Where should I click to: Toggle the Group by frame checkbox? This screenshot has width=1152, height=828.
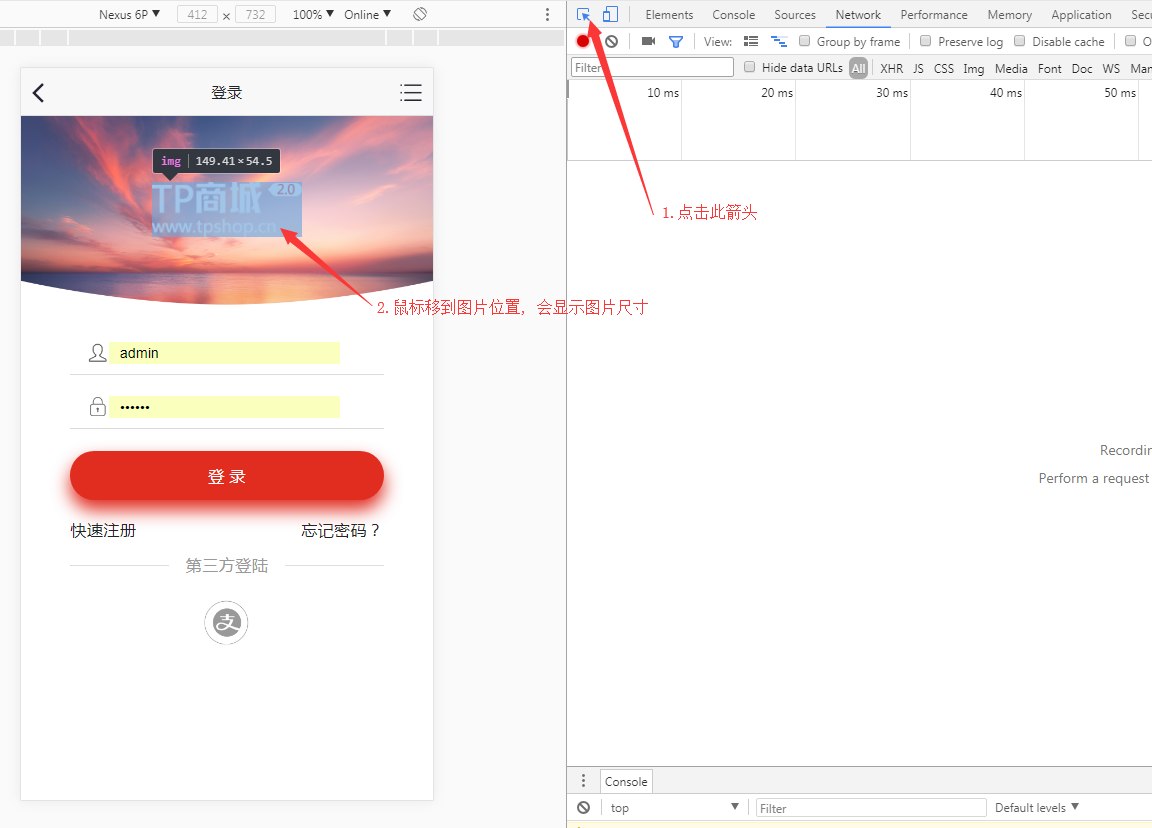pyautogui.click(x=805, y=42)
